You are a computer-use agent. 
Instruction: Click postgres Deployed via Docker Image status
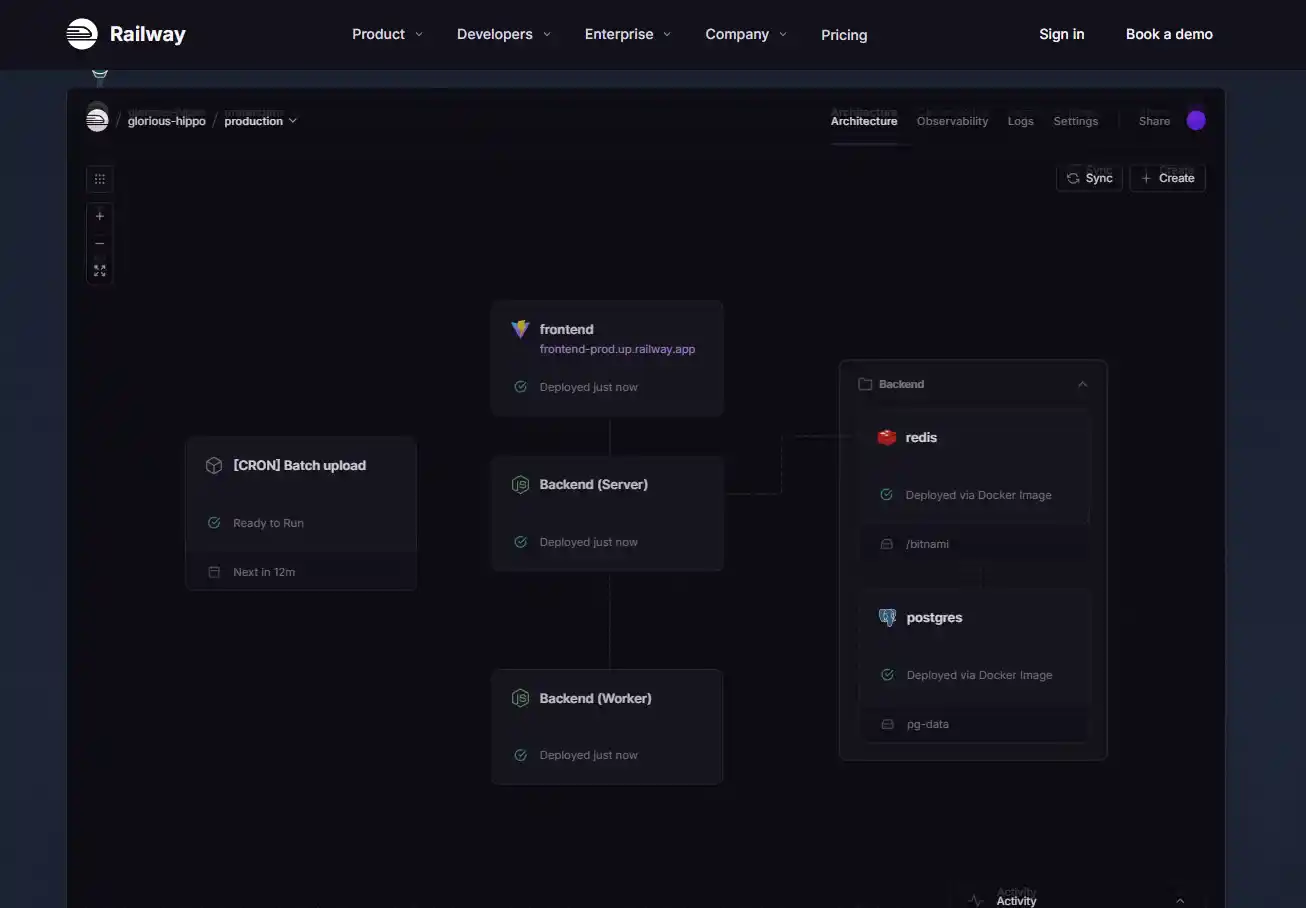(x=980, y=675)
